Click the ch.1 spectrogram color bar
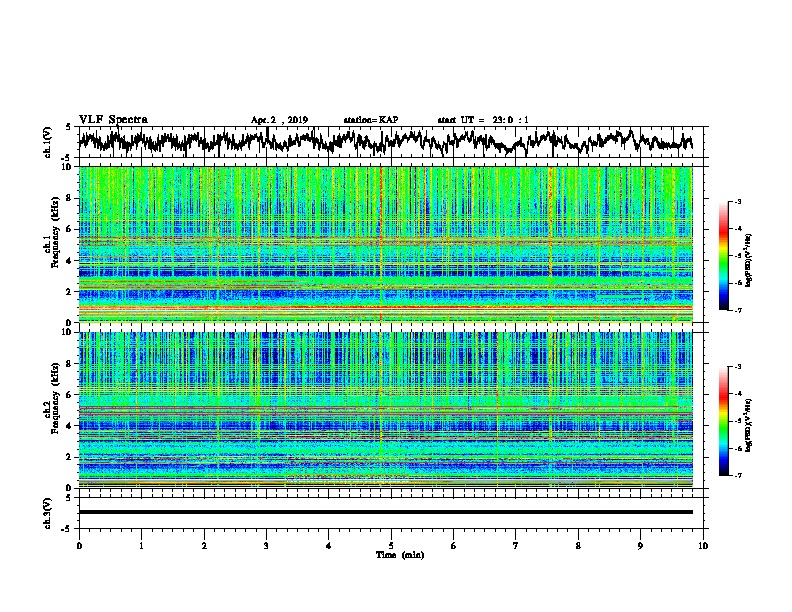Screen dimensions: 792x612 [x=723, y=256]
